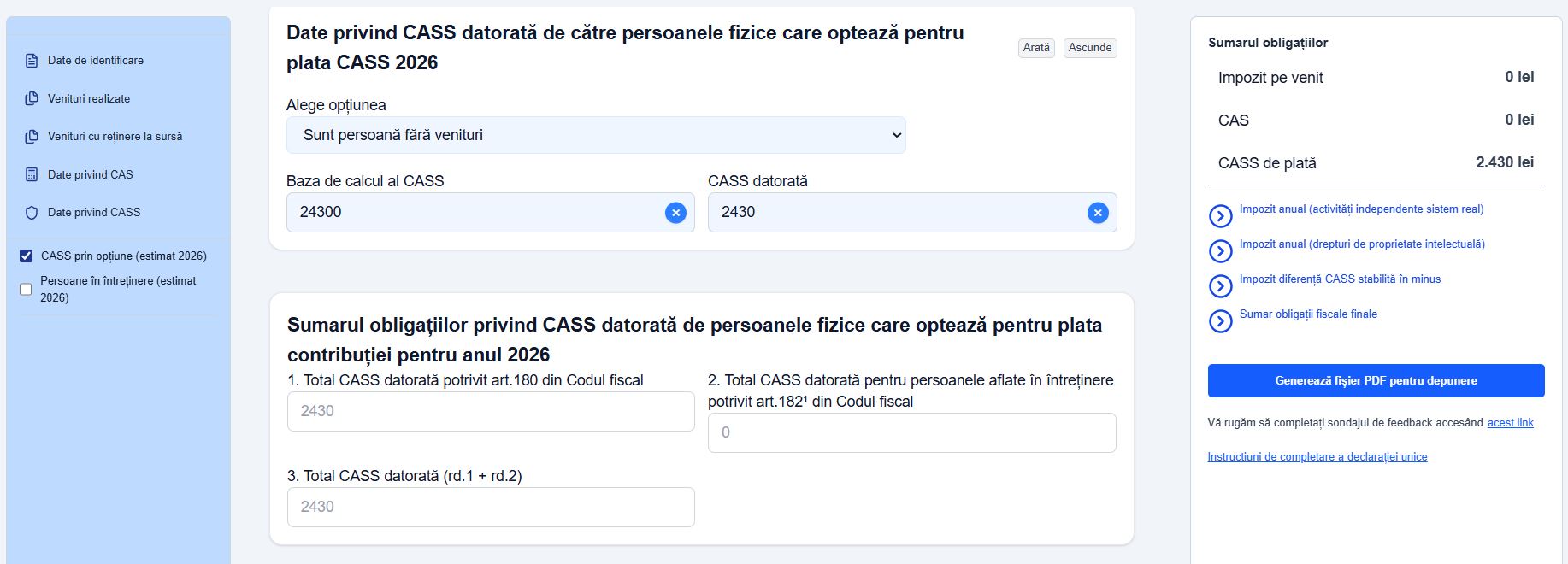Click the calculator icon beside Date privind CAS
This screenshot has height=564, width=1568.
click(32, 174)
